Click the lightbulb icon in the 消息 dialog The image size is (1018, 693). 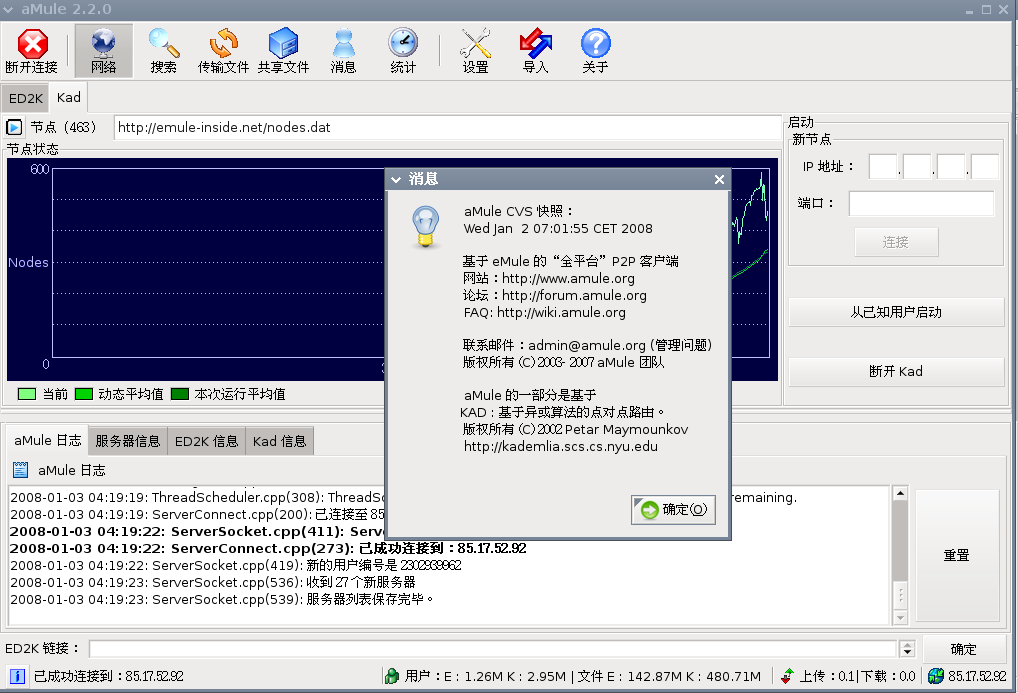tap(426, 226)
